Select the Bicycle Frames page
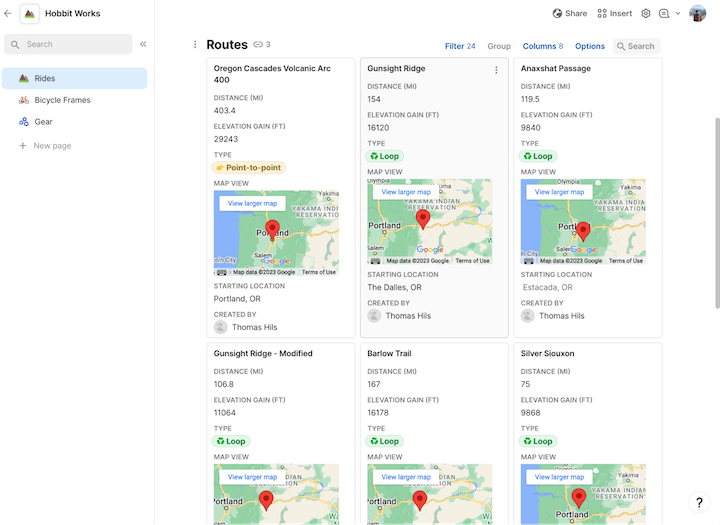This screenshot has height=525, width=720. pyautogui.click(x=74, y=100)
